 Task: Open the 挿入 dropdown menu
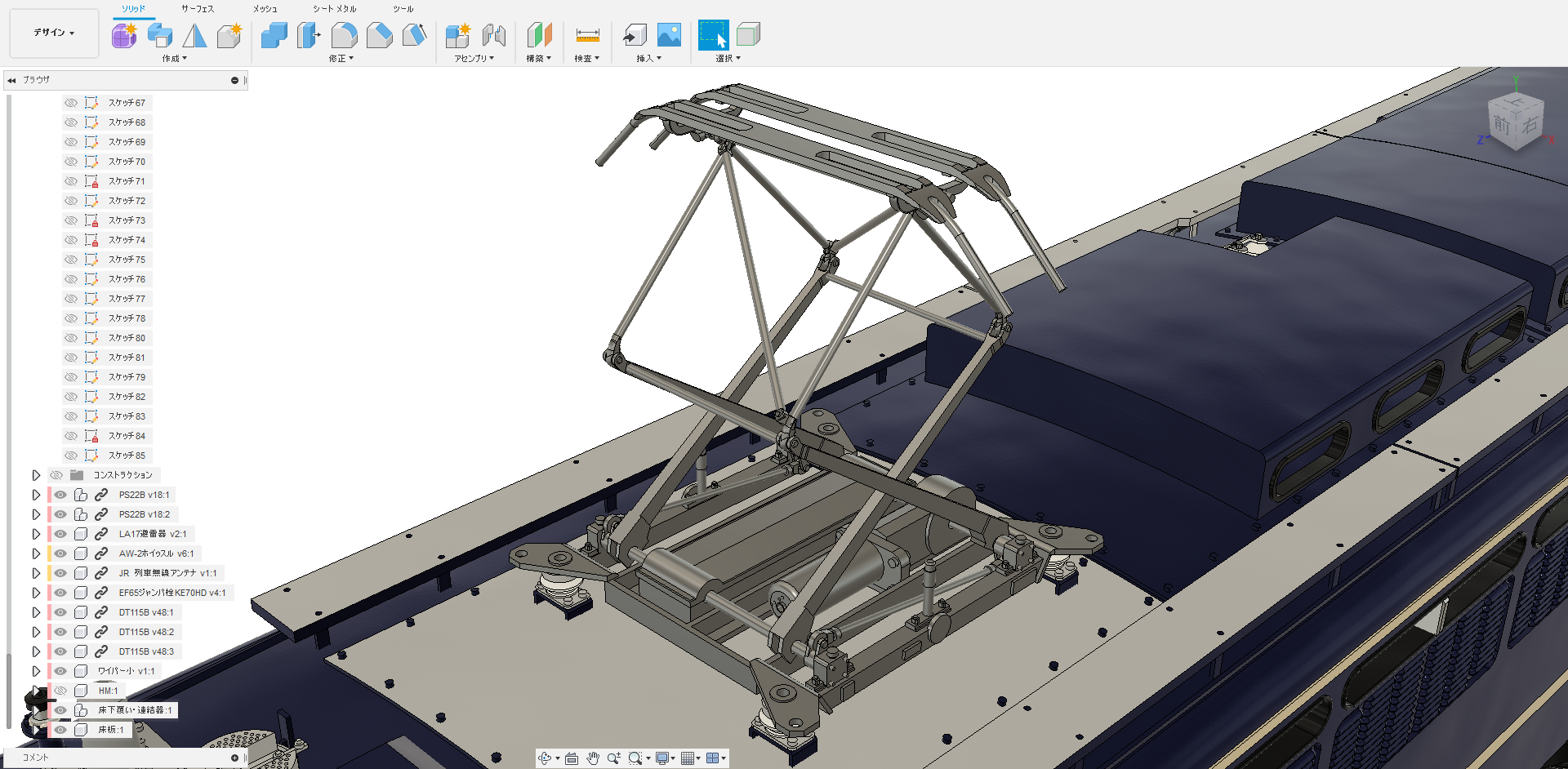649,59
